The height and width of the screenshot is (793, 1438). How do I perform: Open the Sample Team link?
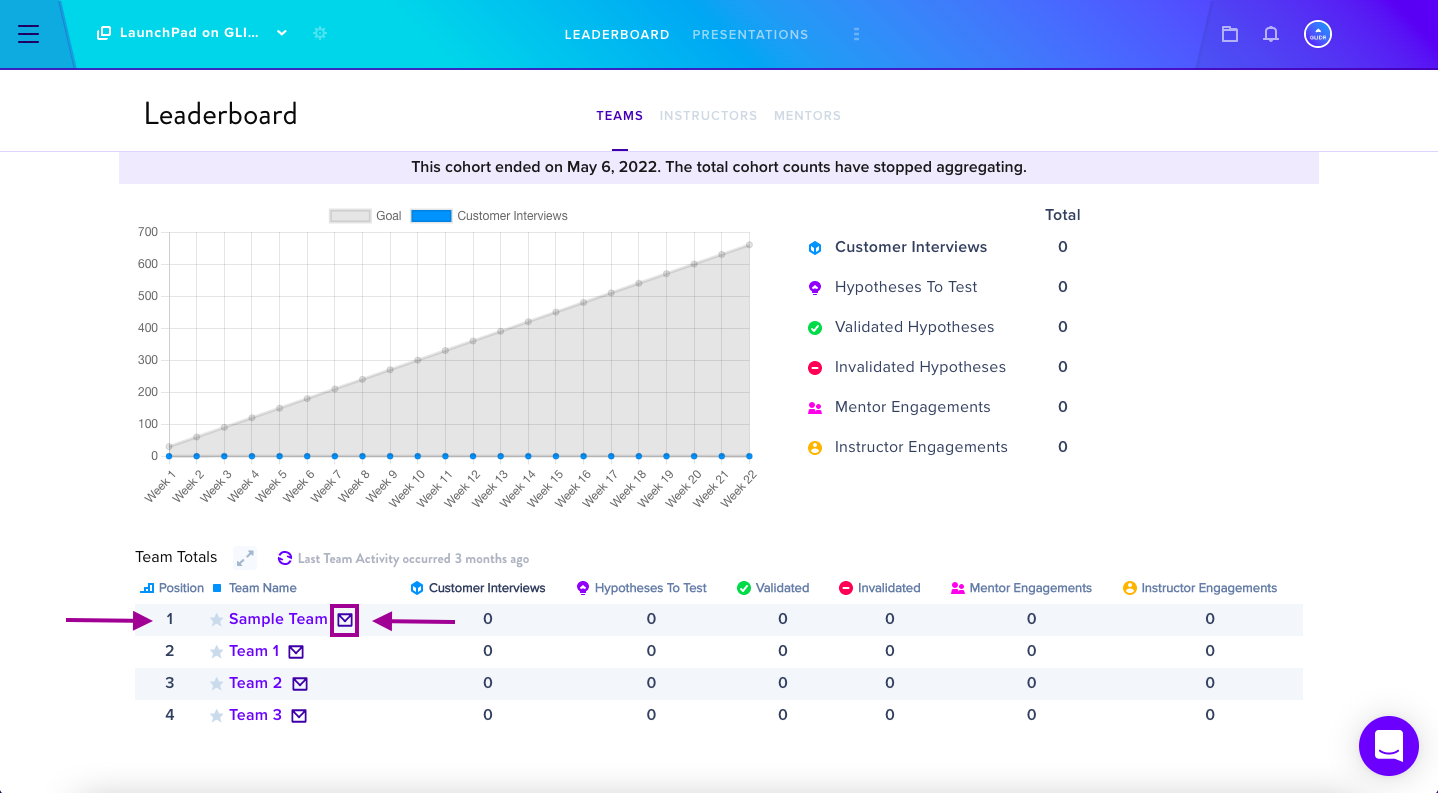tap(278, 619)
